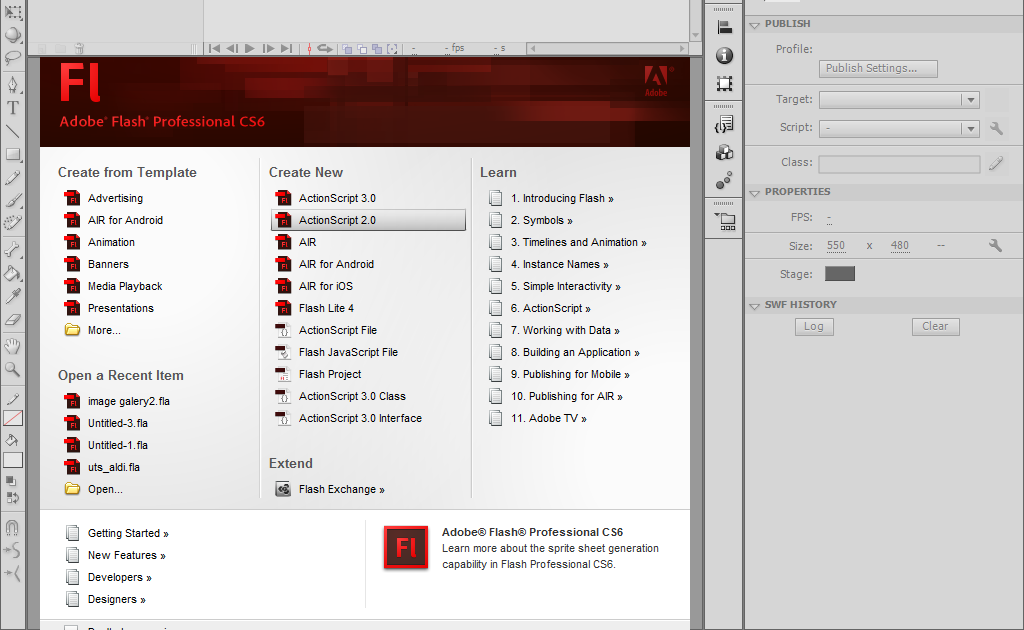Open the Transform panel icon
1024x630 pixels.
pyautogui.click(x=724, y=84)
